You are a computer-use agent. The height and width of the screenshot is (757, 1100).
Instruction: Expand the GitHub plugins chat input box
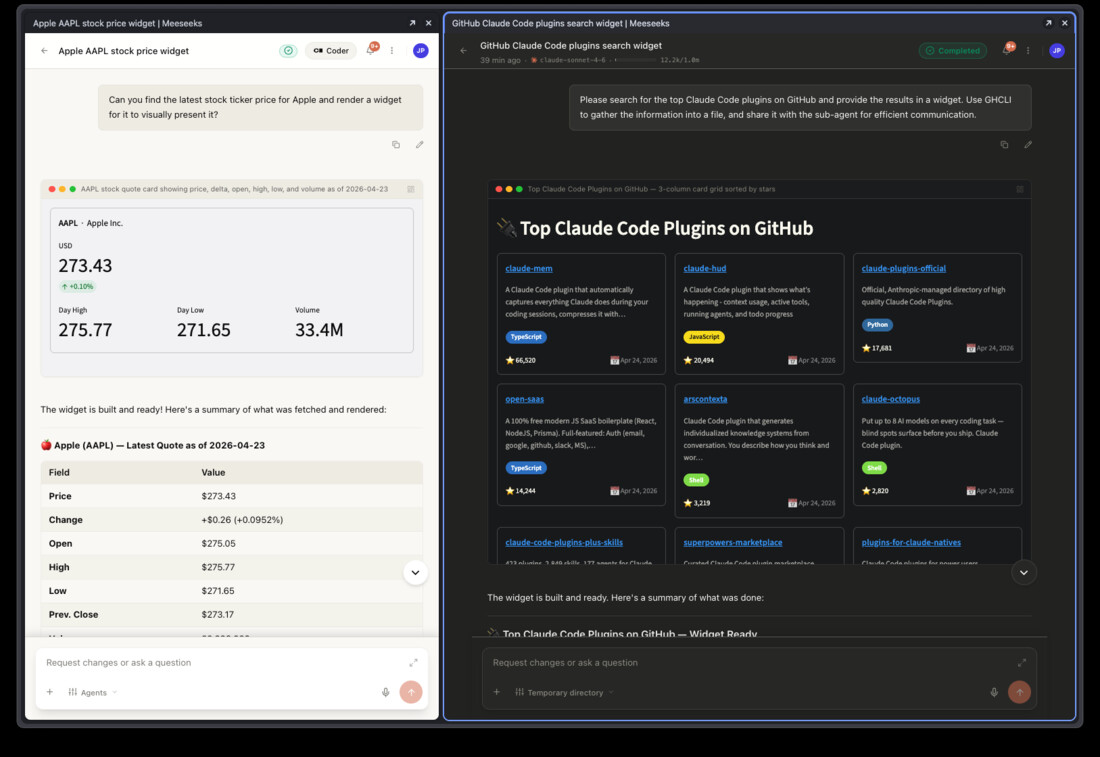point(1022,662)
